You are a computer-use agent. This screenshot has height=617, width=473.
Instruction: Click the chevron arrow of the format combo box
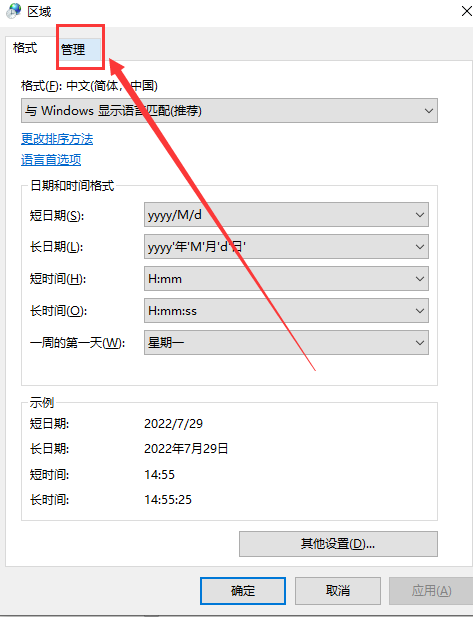(429, 111)
